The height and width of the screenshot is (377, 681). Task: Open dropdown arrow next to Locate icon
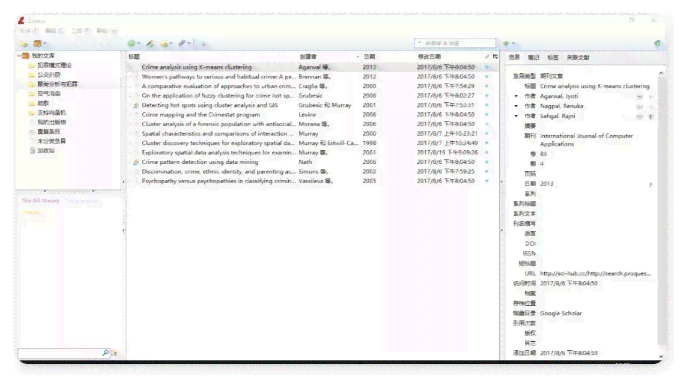(513, 43)
